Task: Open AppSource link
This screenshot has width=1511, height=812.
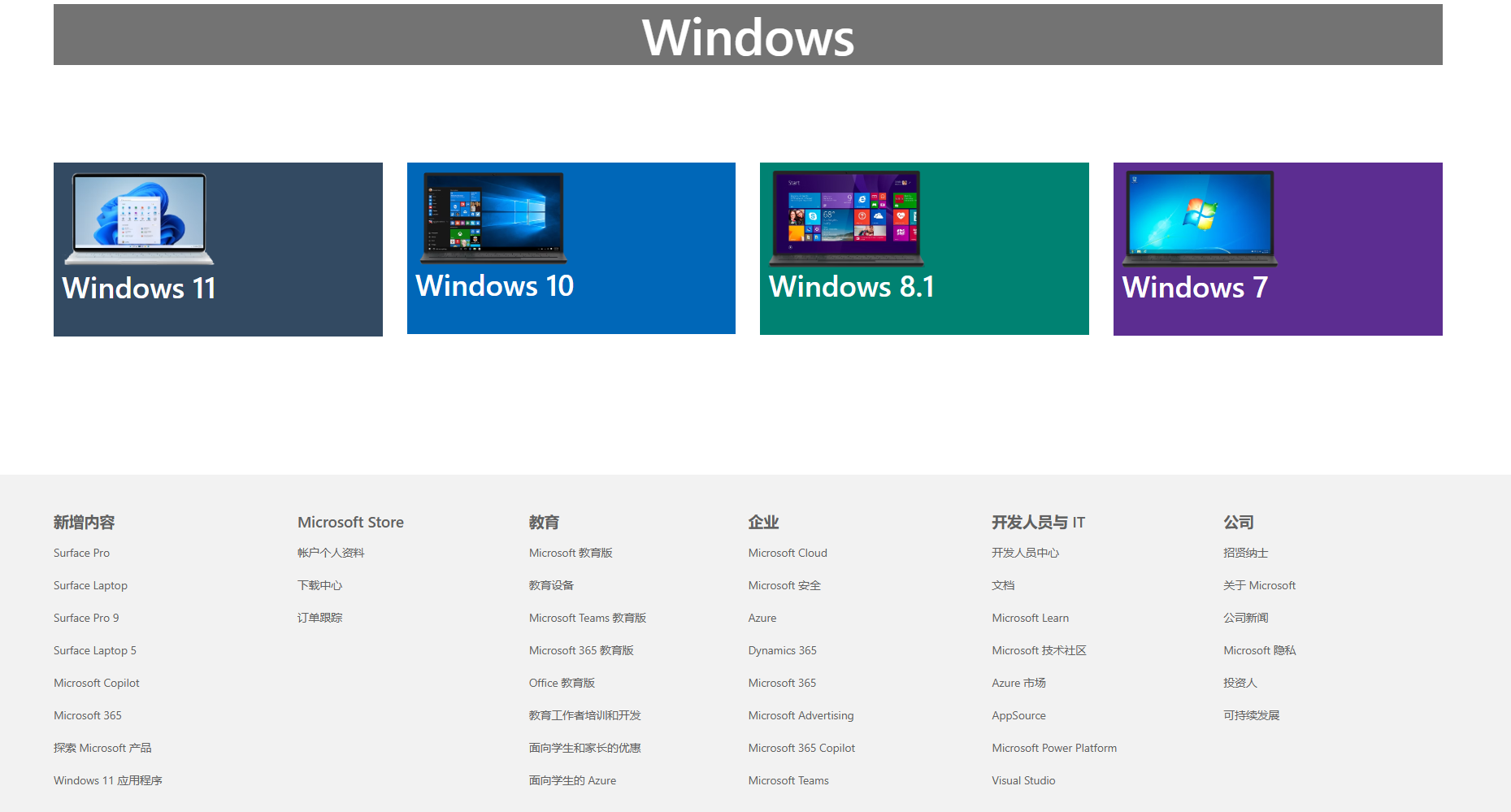Action: click(x=1018, y=715)
